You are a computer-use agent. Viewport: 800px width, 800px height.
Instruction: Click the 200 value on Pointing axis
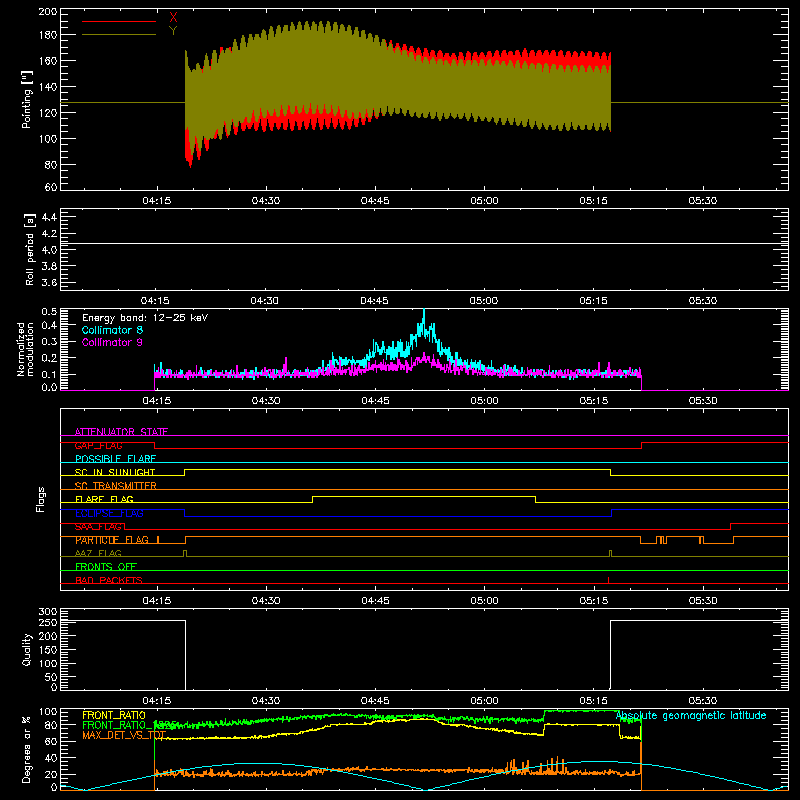coord(48,11)
